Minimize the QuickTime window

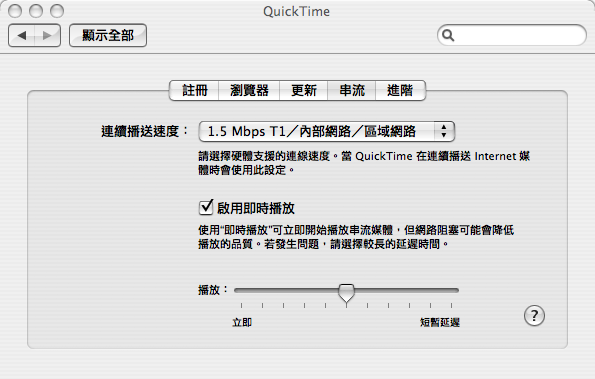(36, 11)
